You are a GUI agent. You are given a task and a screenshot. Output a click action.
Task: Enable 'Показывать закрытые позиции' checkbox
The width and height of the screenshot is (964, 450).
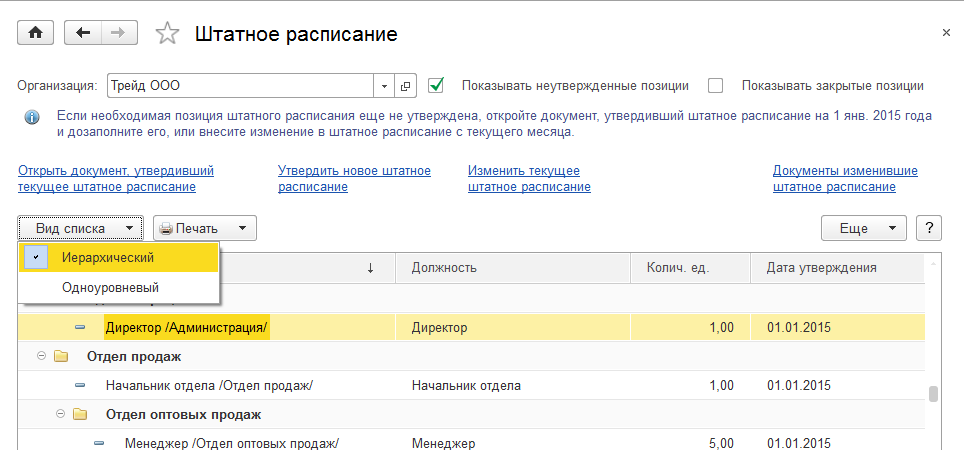click(x=715, y=85)
